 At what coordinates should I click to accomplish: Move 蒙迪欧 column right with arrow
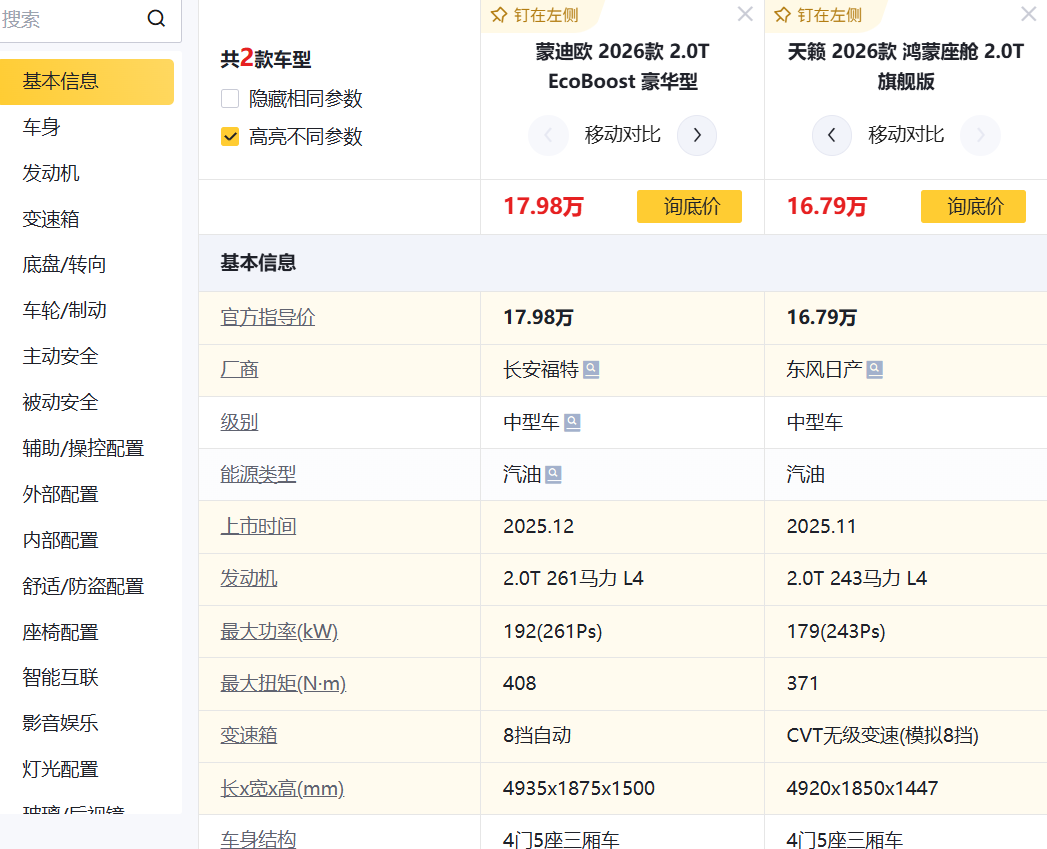point(697,135)
